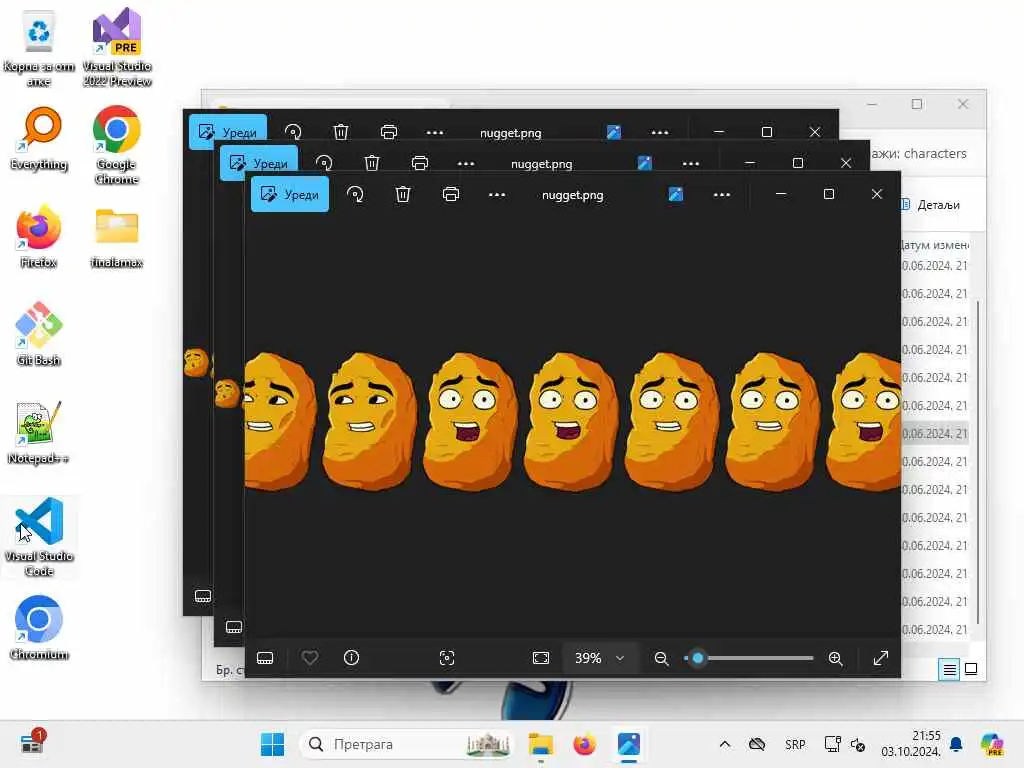Click SRP language indicator
This screenshot has height=768, width=1024.
coord(795,744)
